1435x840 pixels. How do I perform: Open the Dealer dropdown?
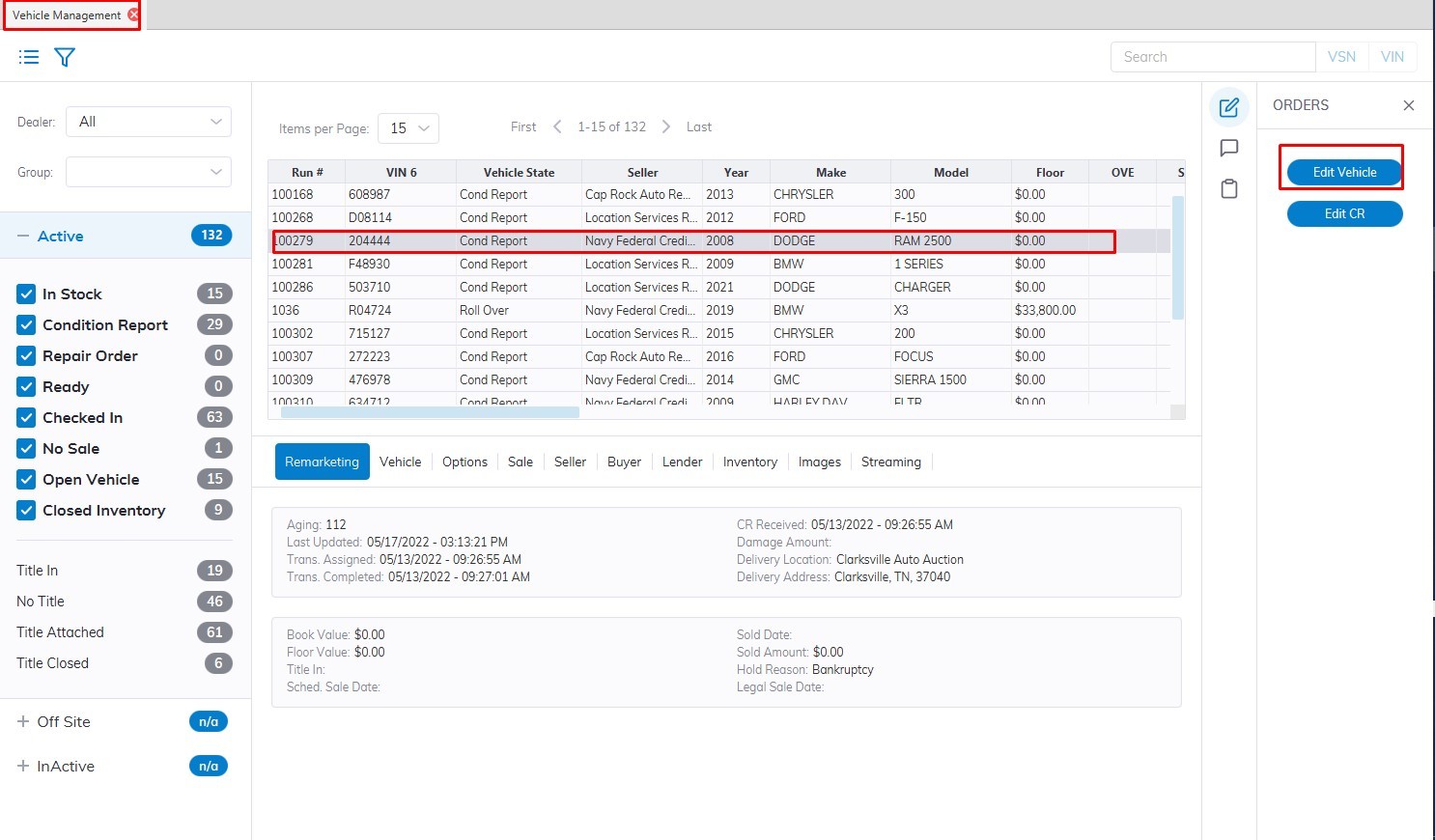[149, 122]
